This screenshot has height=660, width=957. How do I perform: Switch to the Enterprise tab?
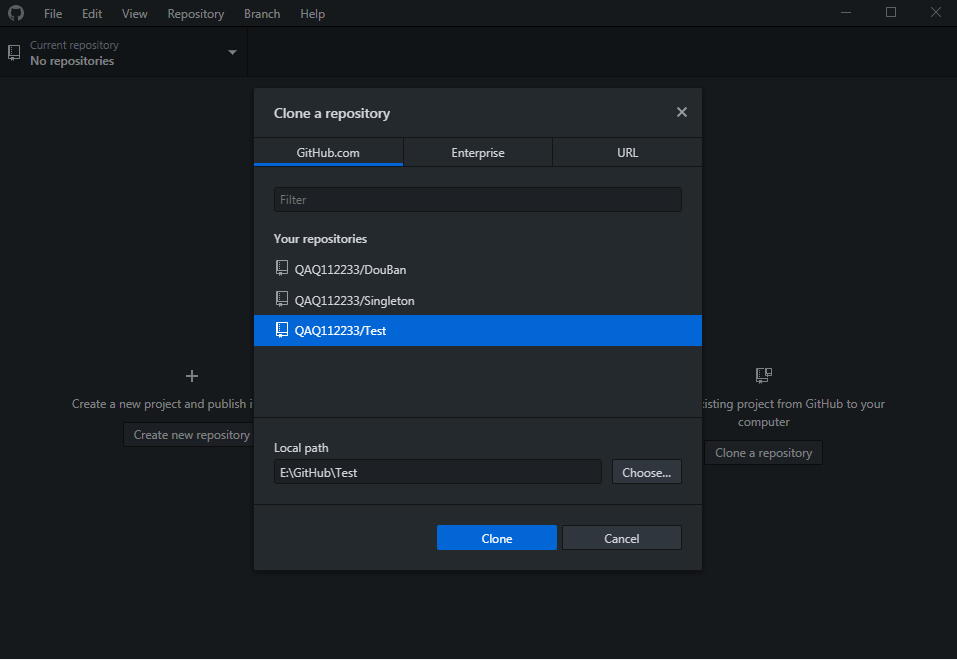coord(478,153)
